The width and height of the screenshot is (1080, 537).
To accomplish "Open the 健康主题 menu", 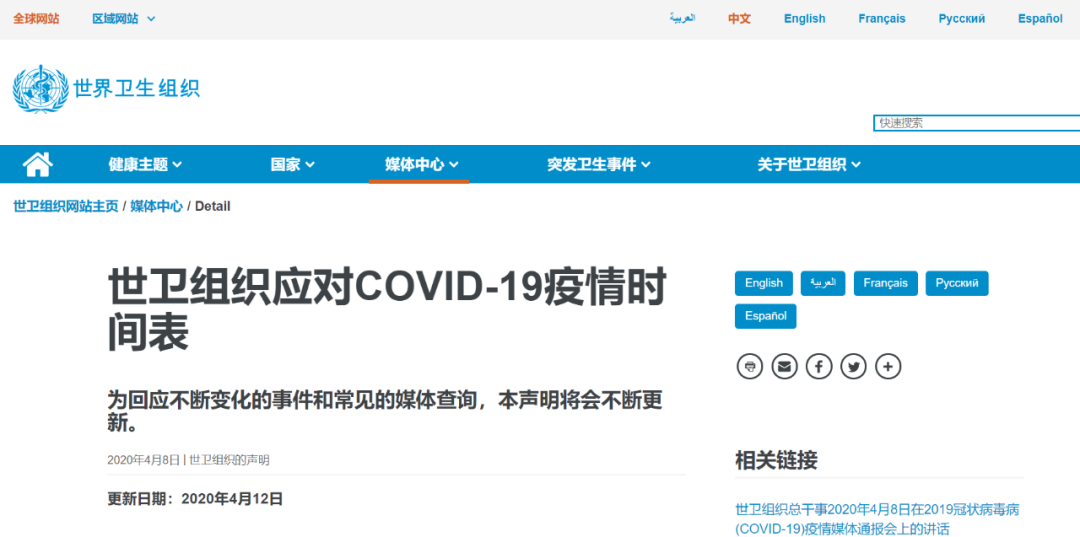I will coord(145,165).
